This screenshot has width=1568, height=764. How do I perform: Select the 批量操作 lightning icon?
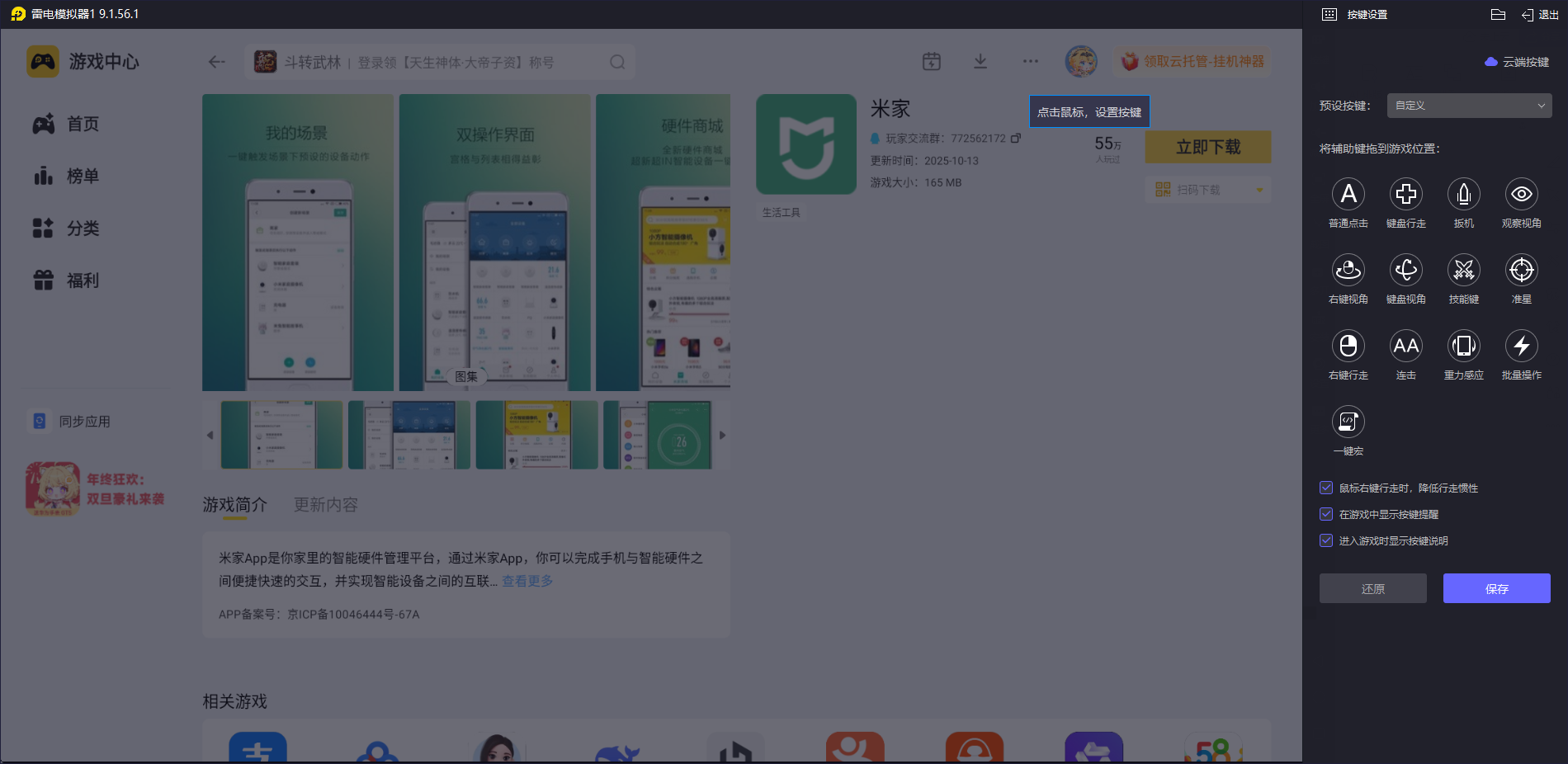pos(1522,347)
